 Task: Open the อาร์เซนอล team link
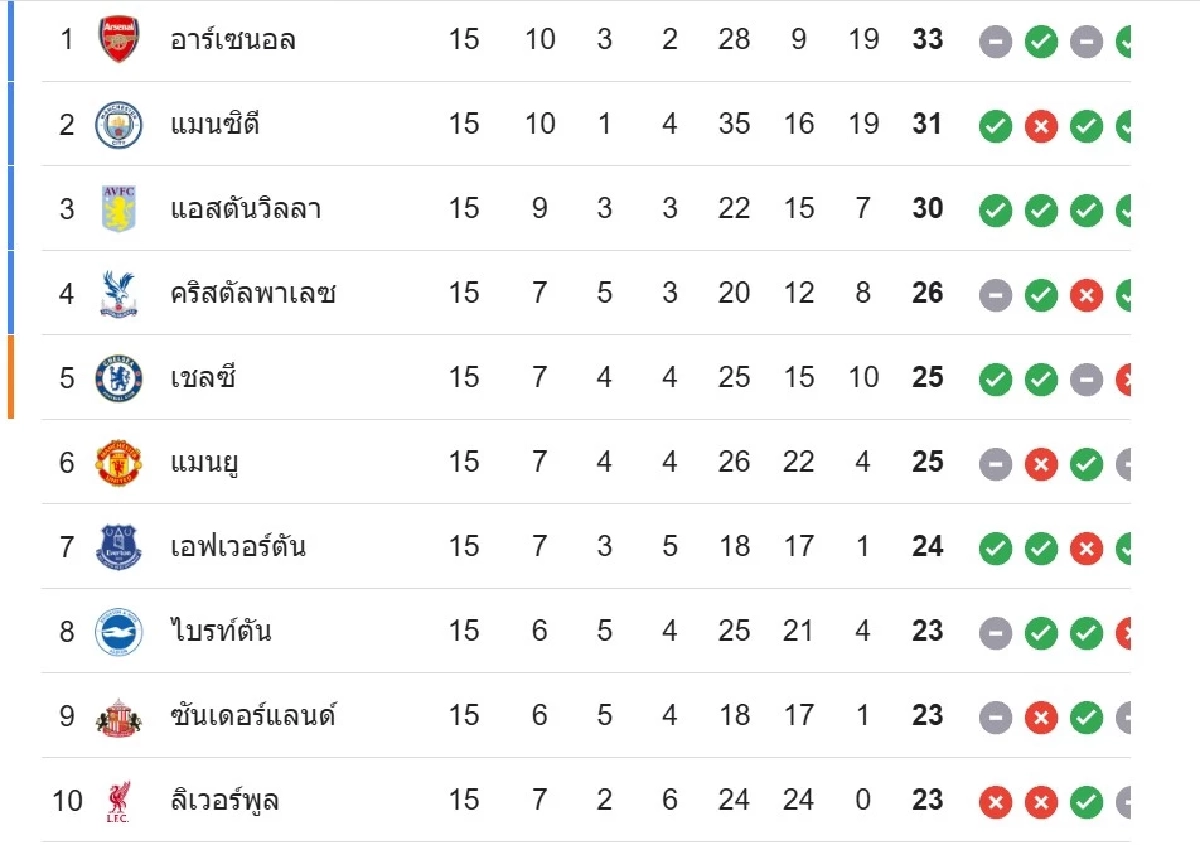pos(233,40)
